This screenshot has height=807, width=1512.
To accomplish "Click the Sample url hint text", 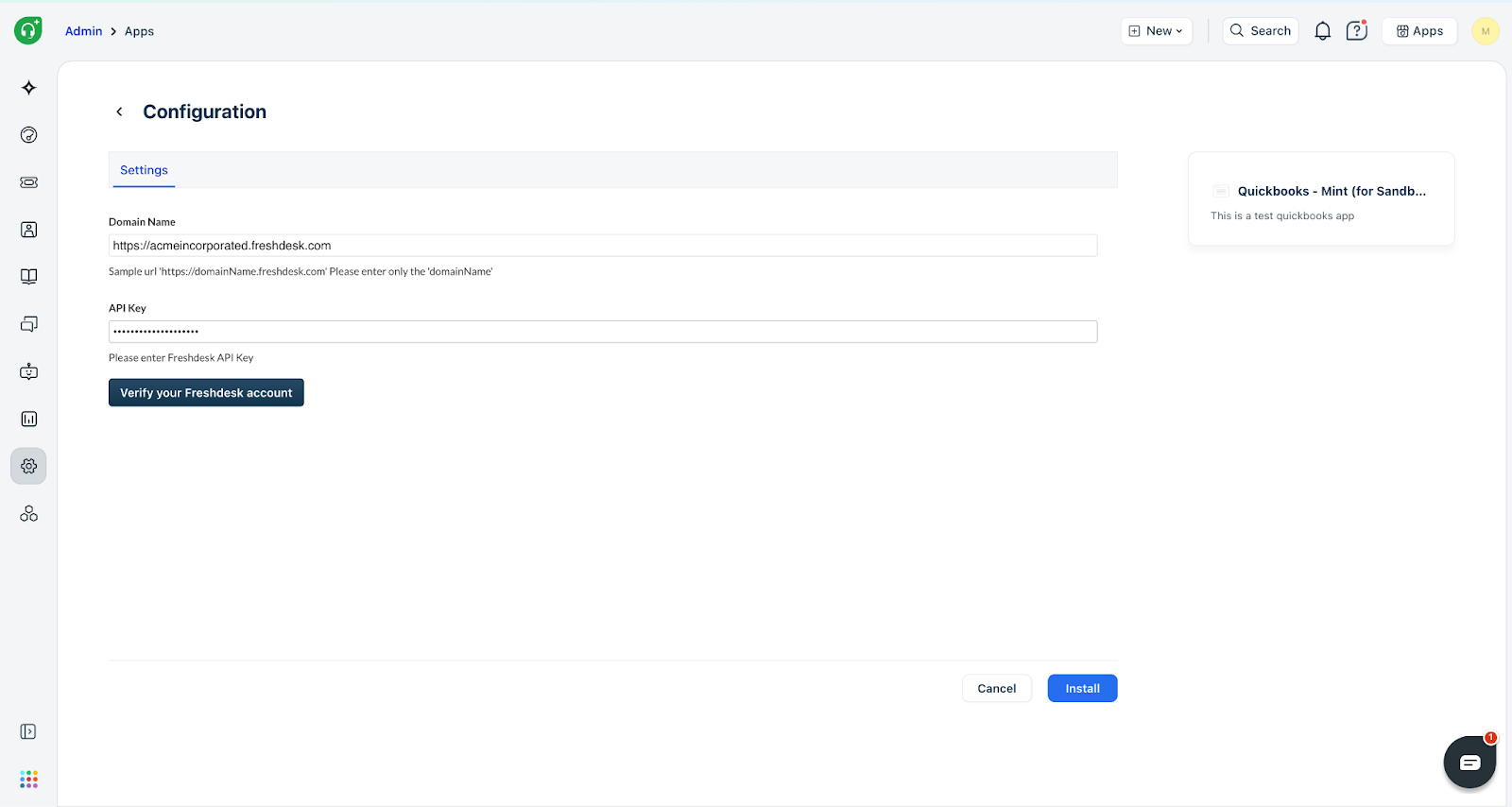I will coord(301,272).
